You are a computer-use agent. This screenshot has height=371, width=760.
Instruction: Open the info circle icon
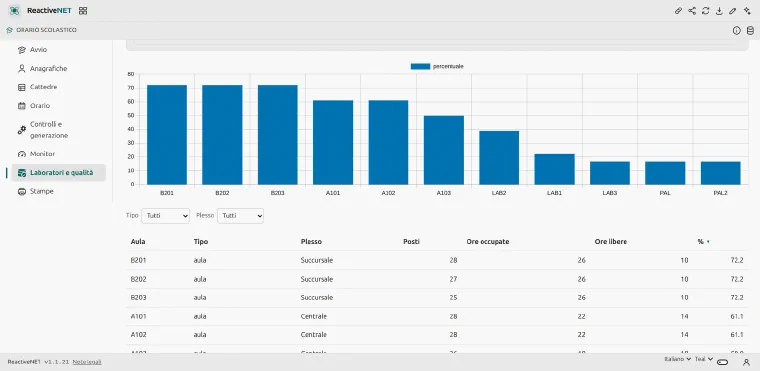(x=737, y=31)
